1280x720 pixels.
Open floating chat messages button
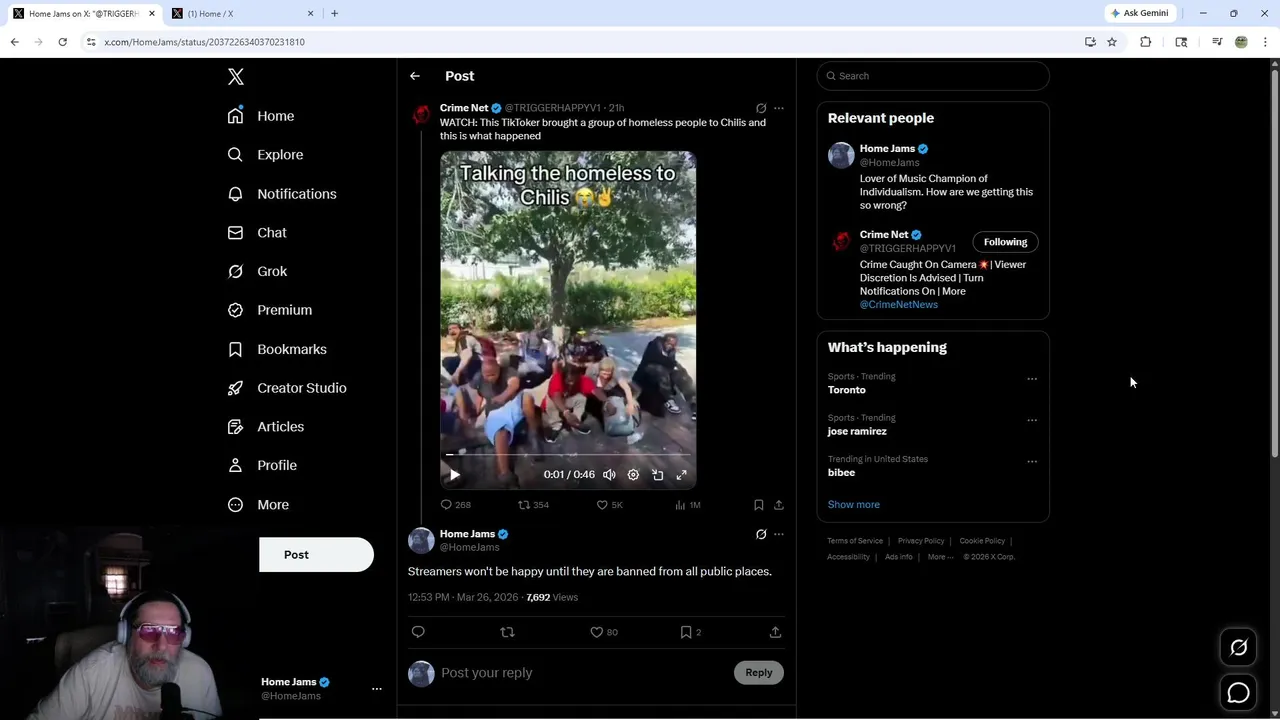click(1238, 693)
